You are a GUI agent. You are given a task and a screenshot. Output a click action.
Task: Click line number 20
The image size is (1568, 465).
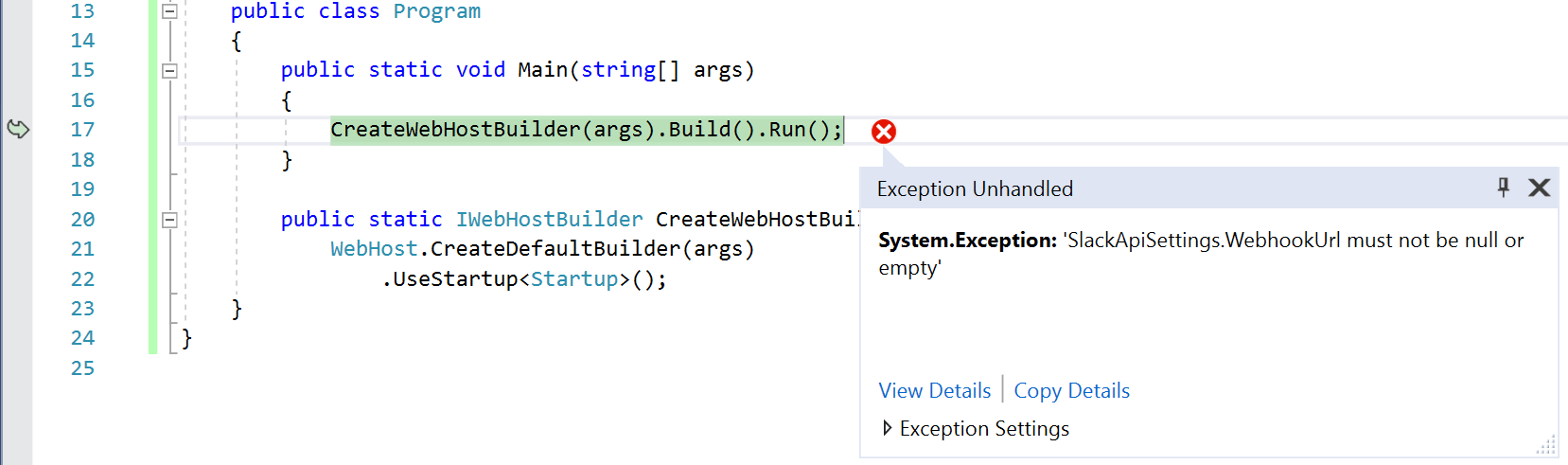82,220
